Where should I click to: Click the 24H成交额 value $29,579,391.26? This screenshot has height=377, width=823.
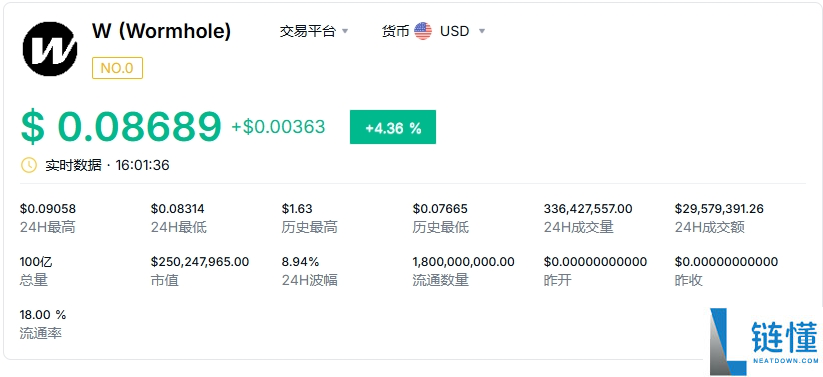719,209
